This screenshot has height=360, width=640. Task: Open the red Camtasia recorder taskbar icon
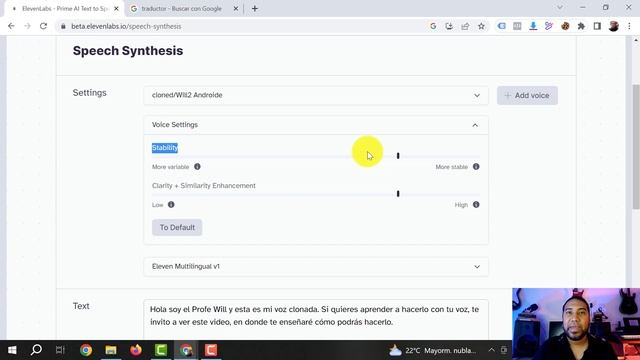(211, 350)
